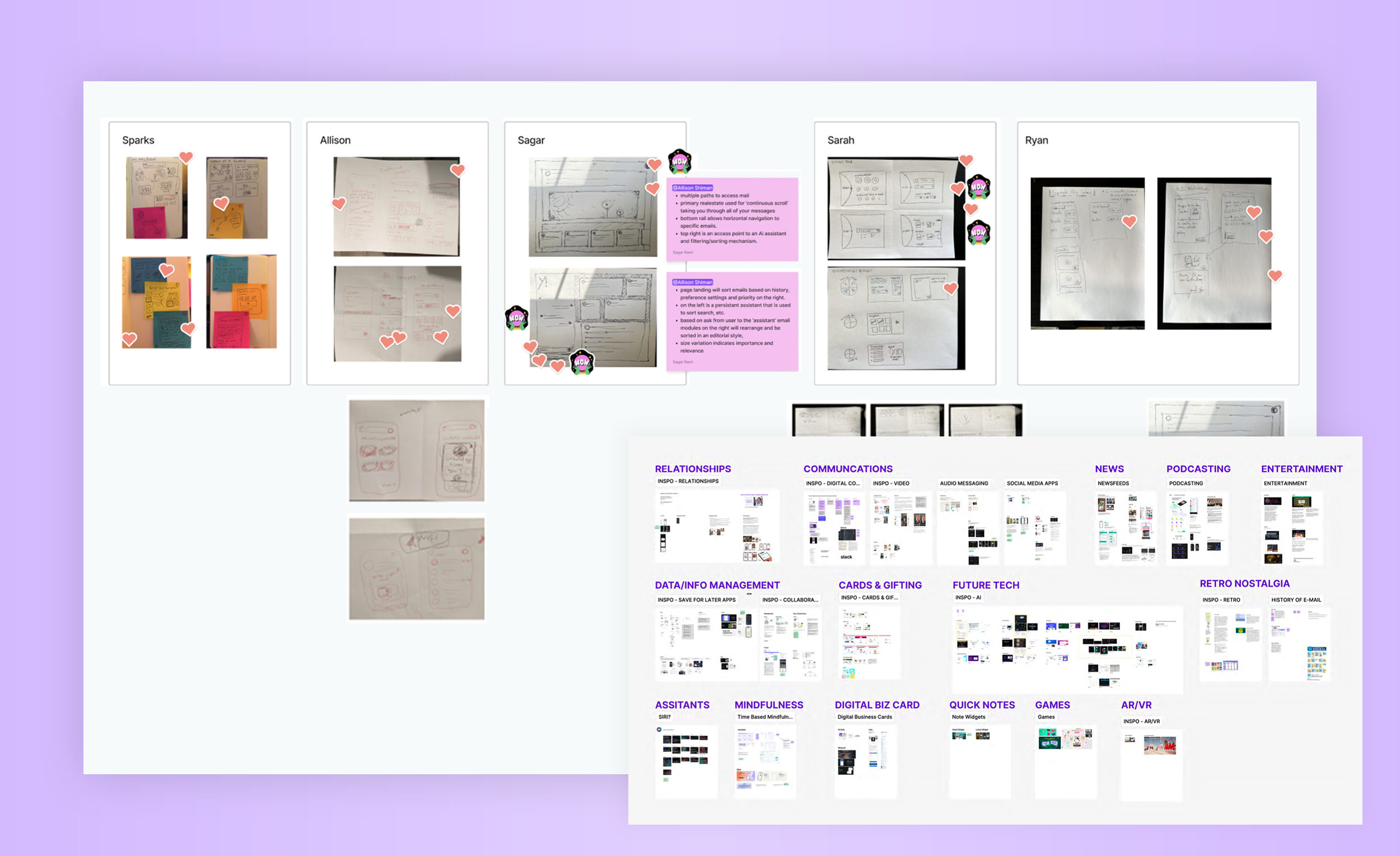Click the upper WOW sticker beside Sarah's sketch
The width and height of the screenshot is (1400, 856).
point(978,187)
